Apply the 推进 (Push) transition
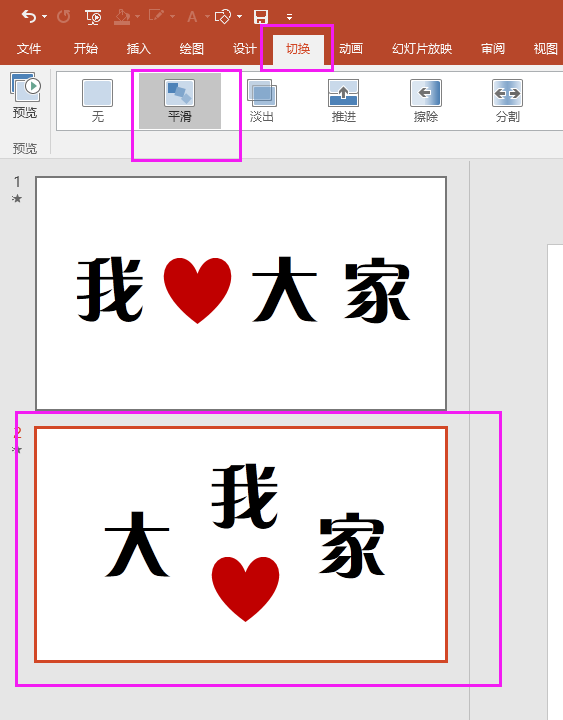 coord(343,101)
